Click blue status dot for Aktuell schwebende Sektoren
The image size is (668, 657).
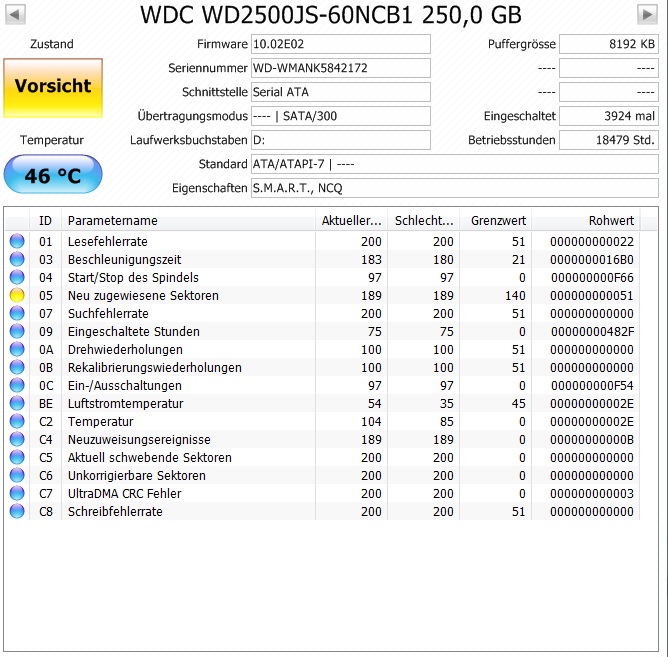point(17,457)
